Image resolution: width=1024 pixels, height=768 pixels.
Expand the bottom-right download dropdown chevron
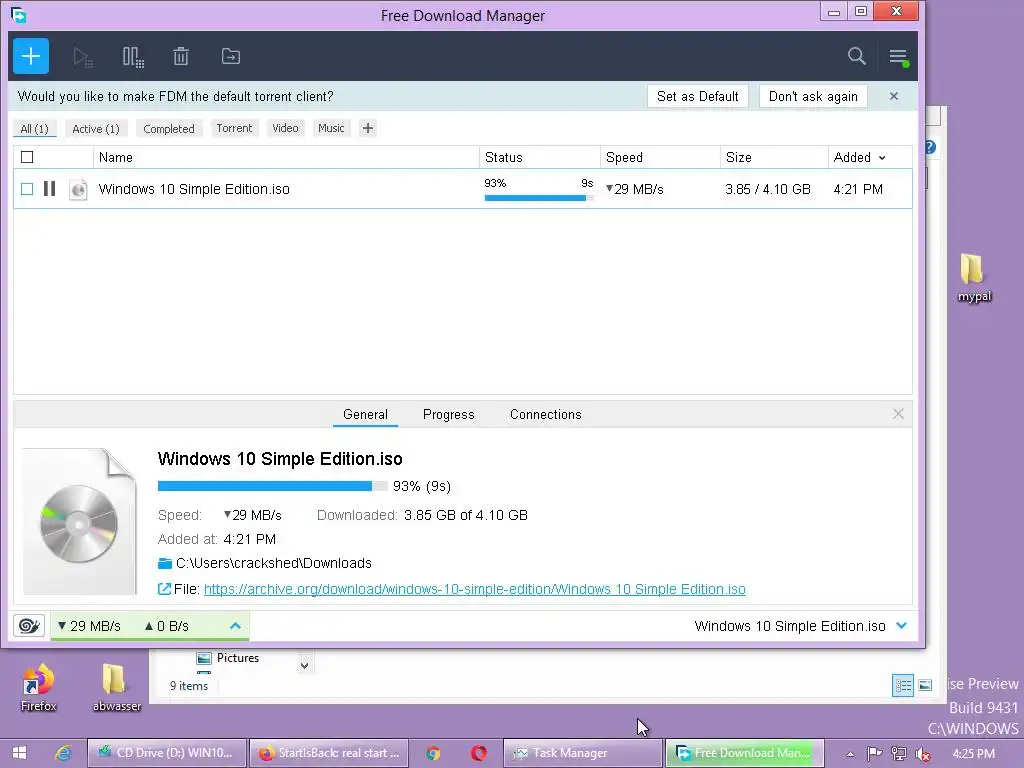click(902, 626)
